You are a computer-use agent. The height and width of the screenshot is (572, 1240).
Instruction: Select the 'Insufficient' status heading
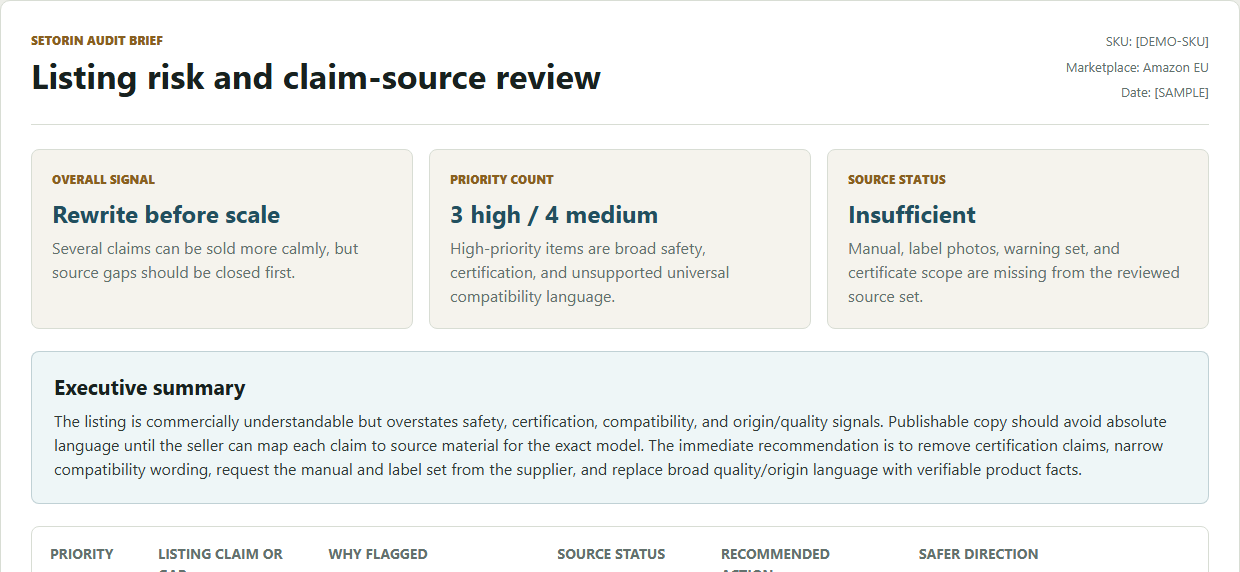point(912,215)
